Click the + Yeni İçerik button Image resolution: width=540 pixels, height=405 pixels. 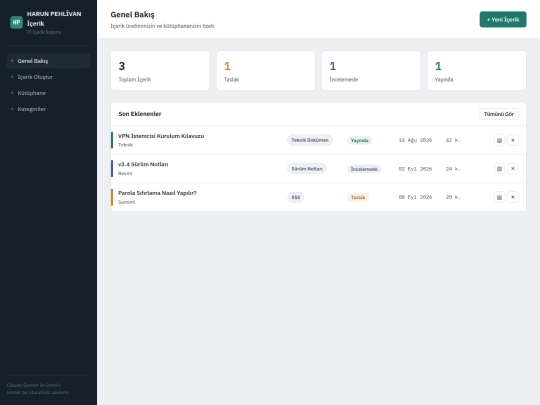[x=503, y=20]
